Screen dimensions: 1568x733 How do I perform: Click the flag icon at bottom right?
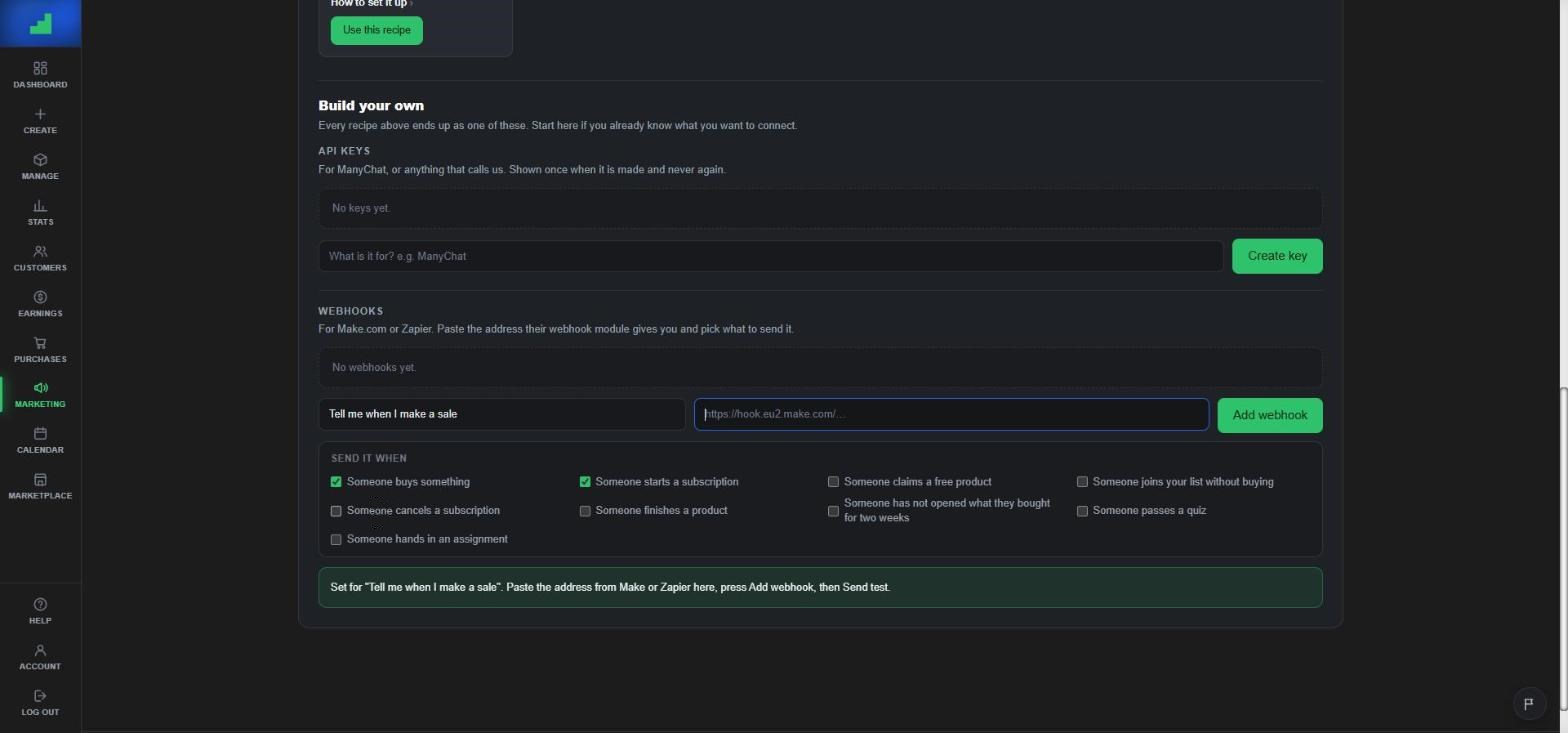point(1529,704)
